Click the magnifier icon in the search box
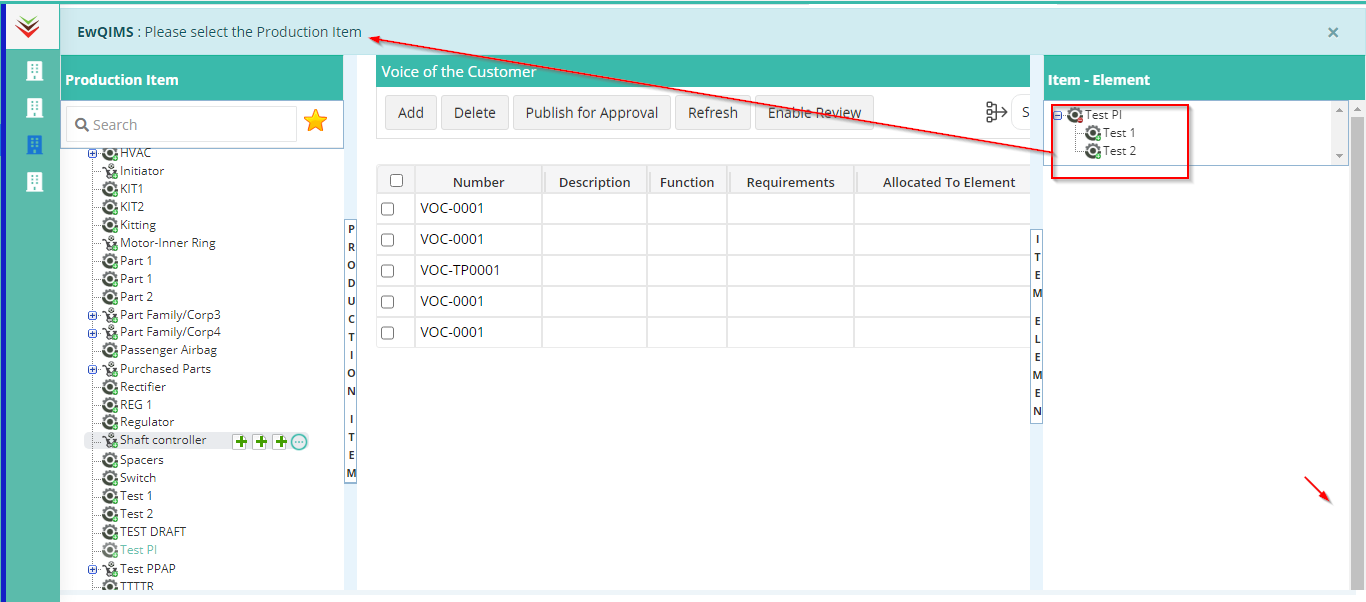 [81, 125]
